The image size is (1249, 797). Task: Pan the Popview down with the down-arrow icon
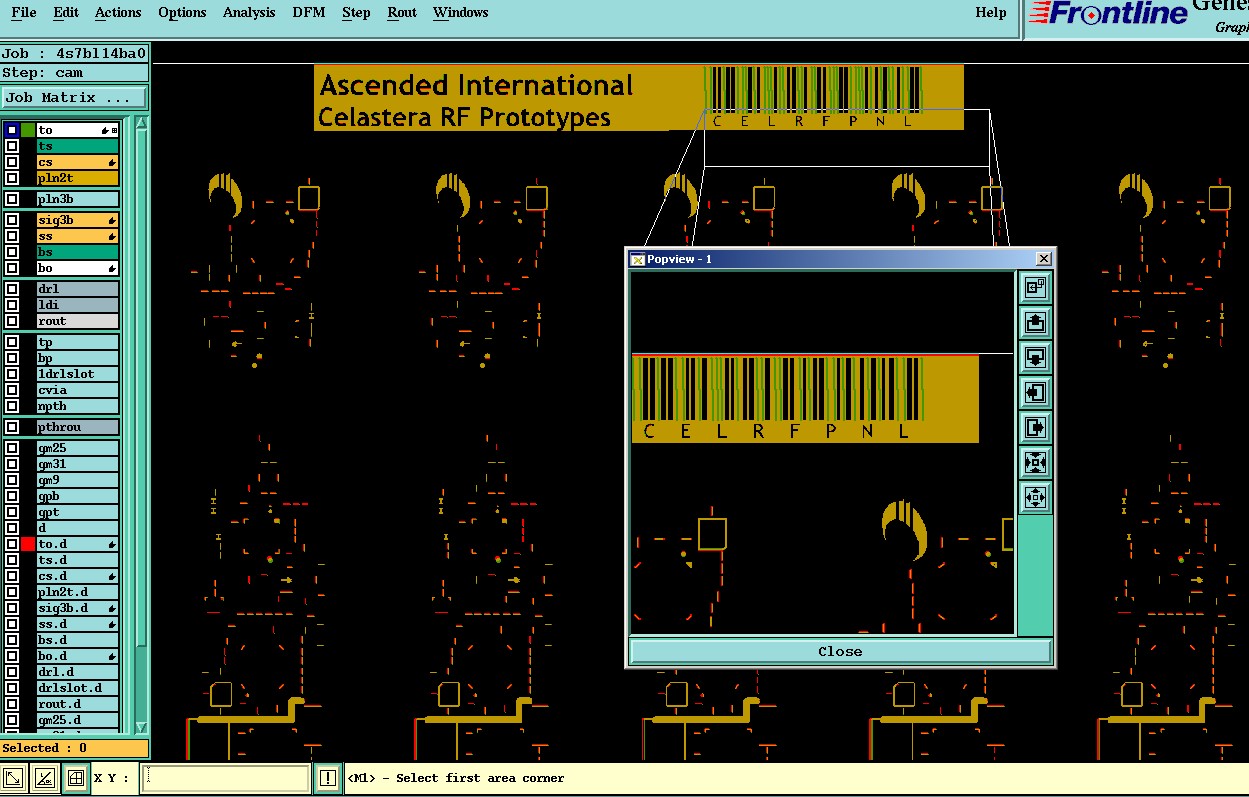(1035, 358)
